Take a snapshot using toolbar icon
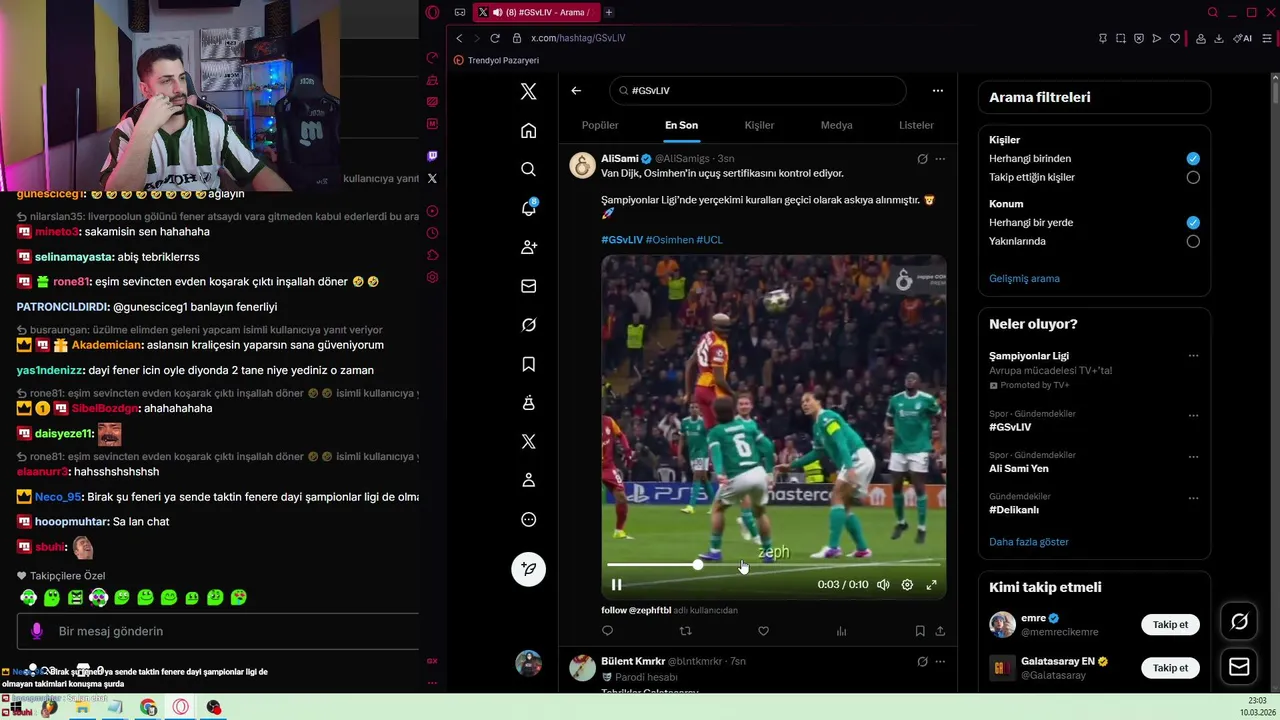Image resolution: width=1280 pixels, height=720 pixels. click(x=1121, y=38)
